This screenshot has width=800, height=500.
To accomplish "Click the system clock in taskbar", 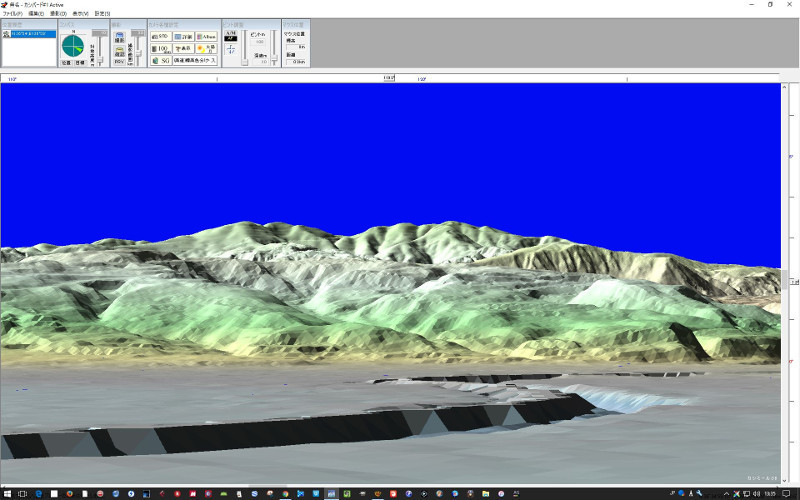I will (x=770, y=494).
